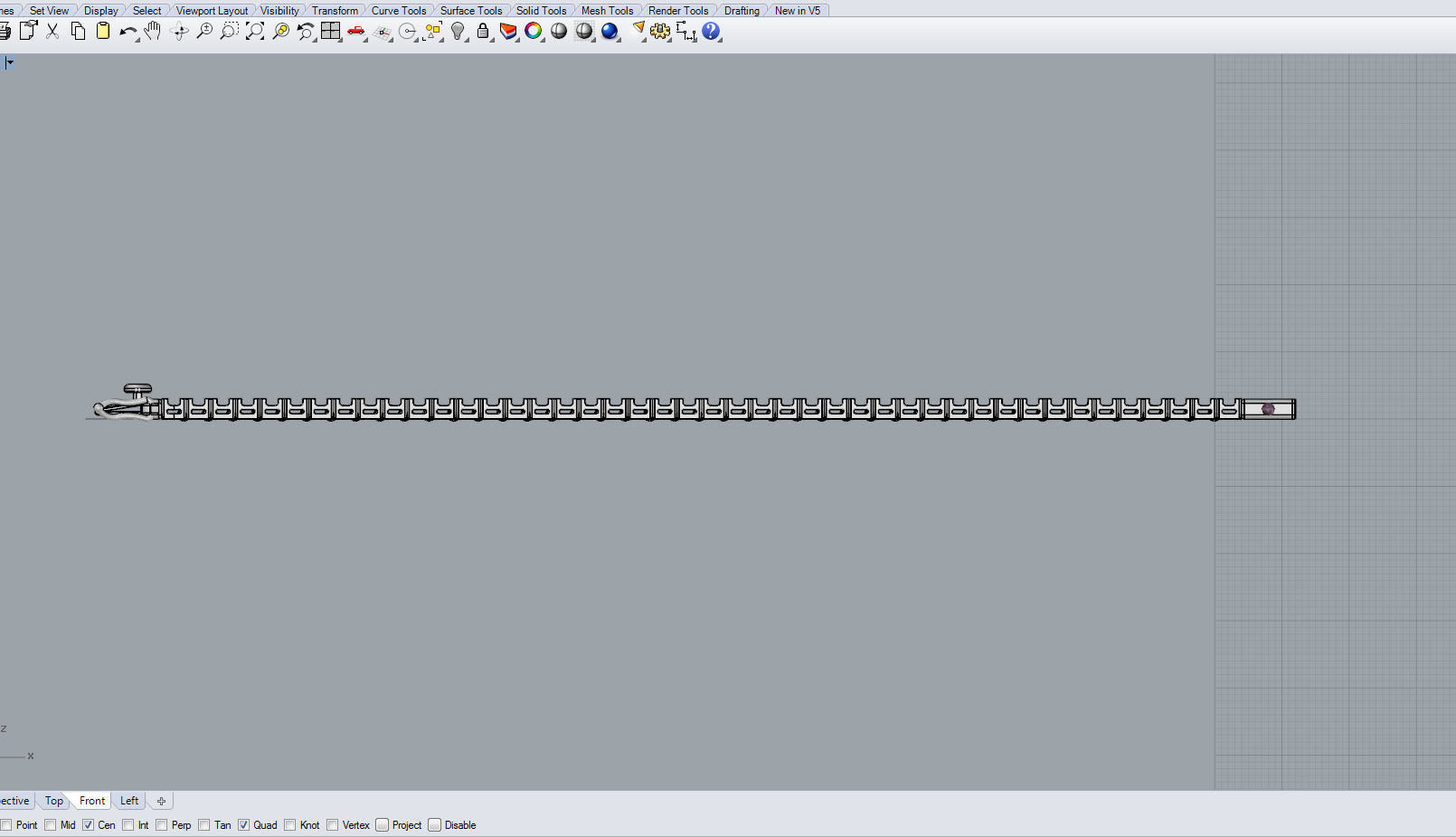
Task: Open the Mesh Tools toolbar tab
Action: tap(607, 11)
